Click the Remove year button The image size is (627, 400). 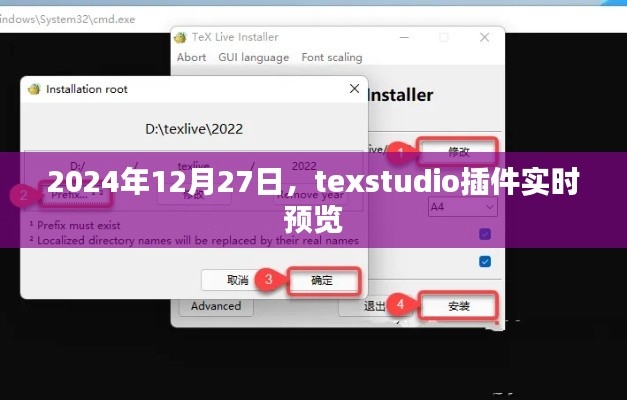(x=310, y=195)
